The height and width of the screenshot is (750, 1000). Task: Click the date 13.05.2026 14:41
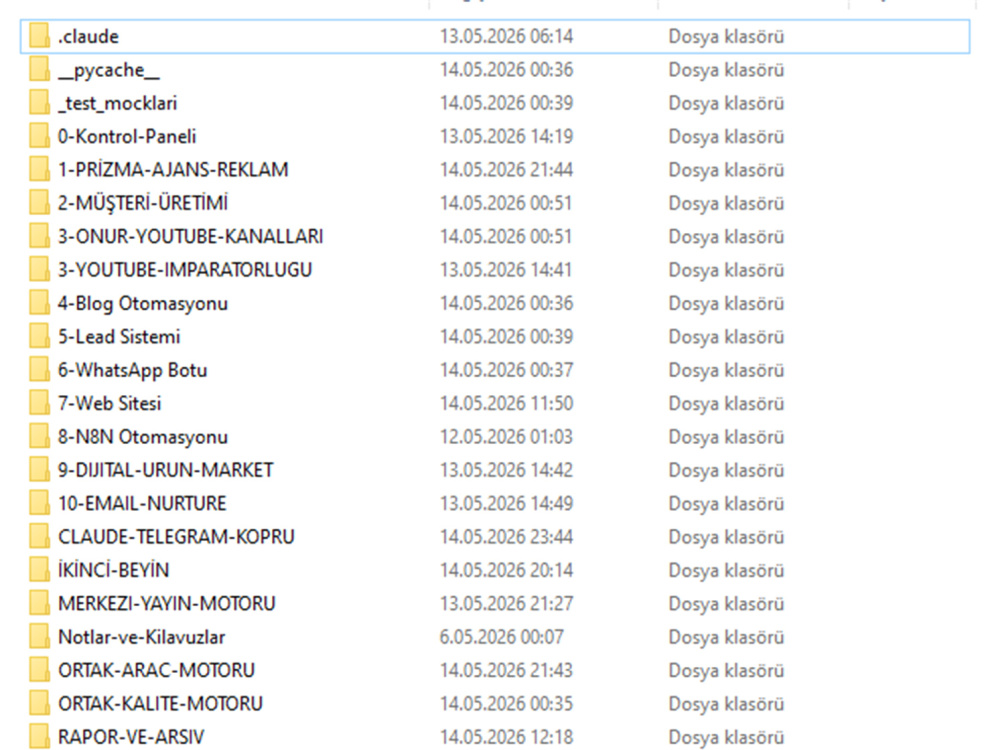(506, 270)
